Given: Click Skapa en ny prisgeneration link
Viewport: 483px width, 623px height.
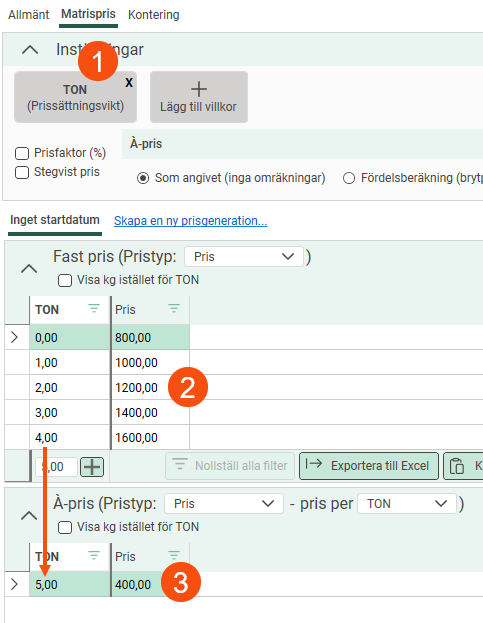Looking at the screenshot, I should pyautogui.click(x=191, y=221).
